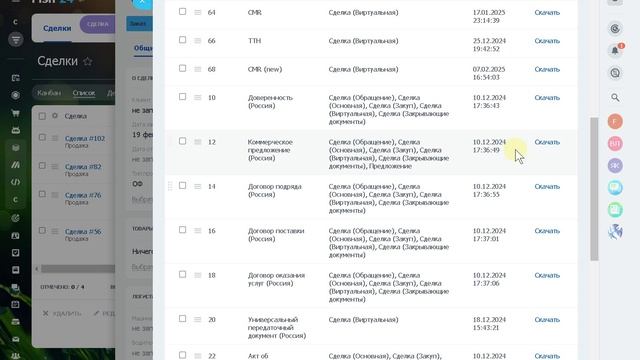The image size is (640, 360).
Task: Click the envelope mail icon in left sidebar
Action: pyautogui.click(x=16, y=339)
